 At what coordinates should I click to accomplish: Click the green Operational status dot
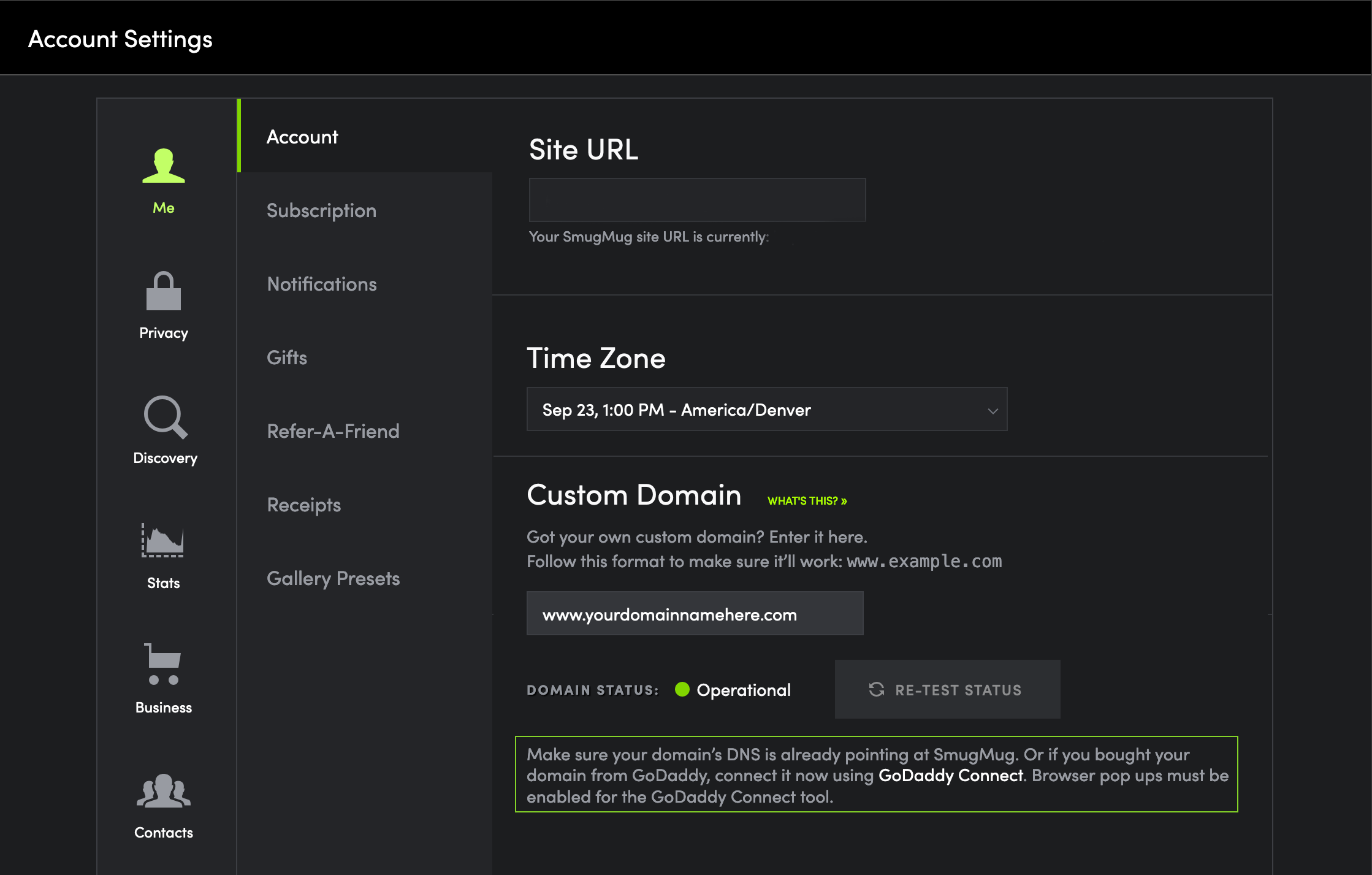(682, 689)
